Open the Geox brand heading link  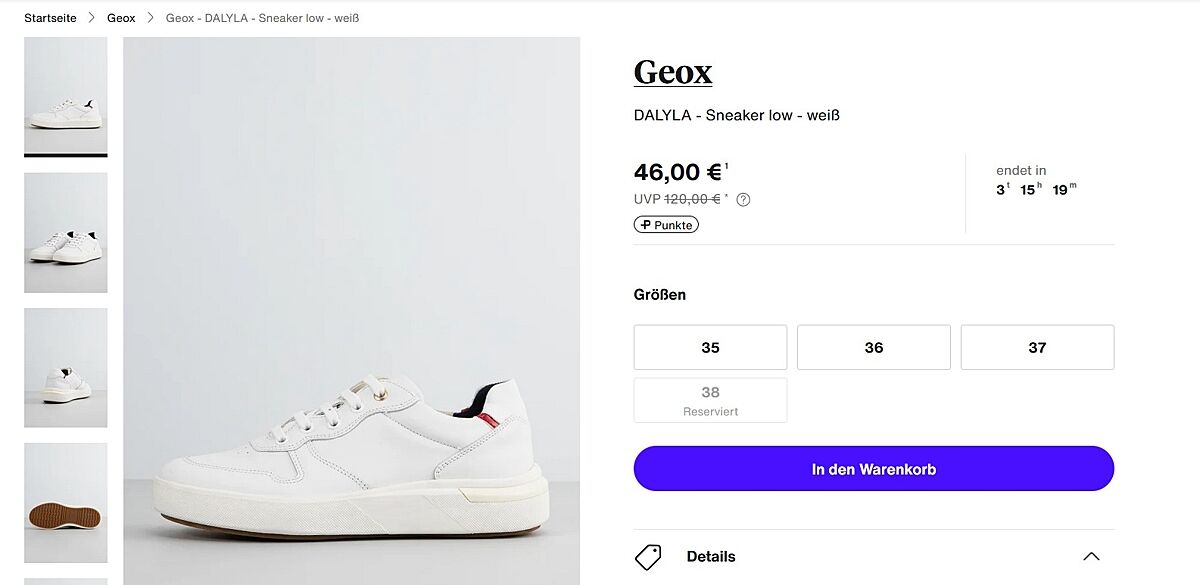[x=673, y=72]
